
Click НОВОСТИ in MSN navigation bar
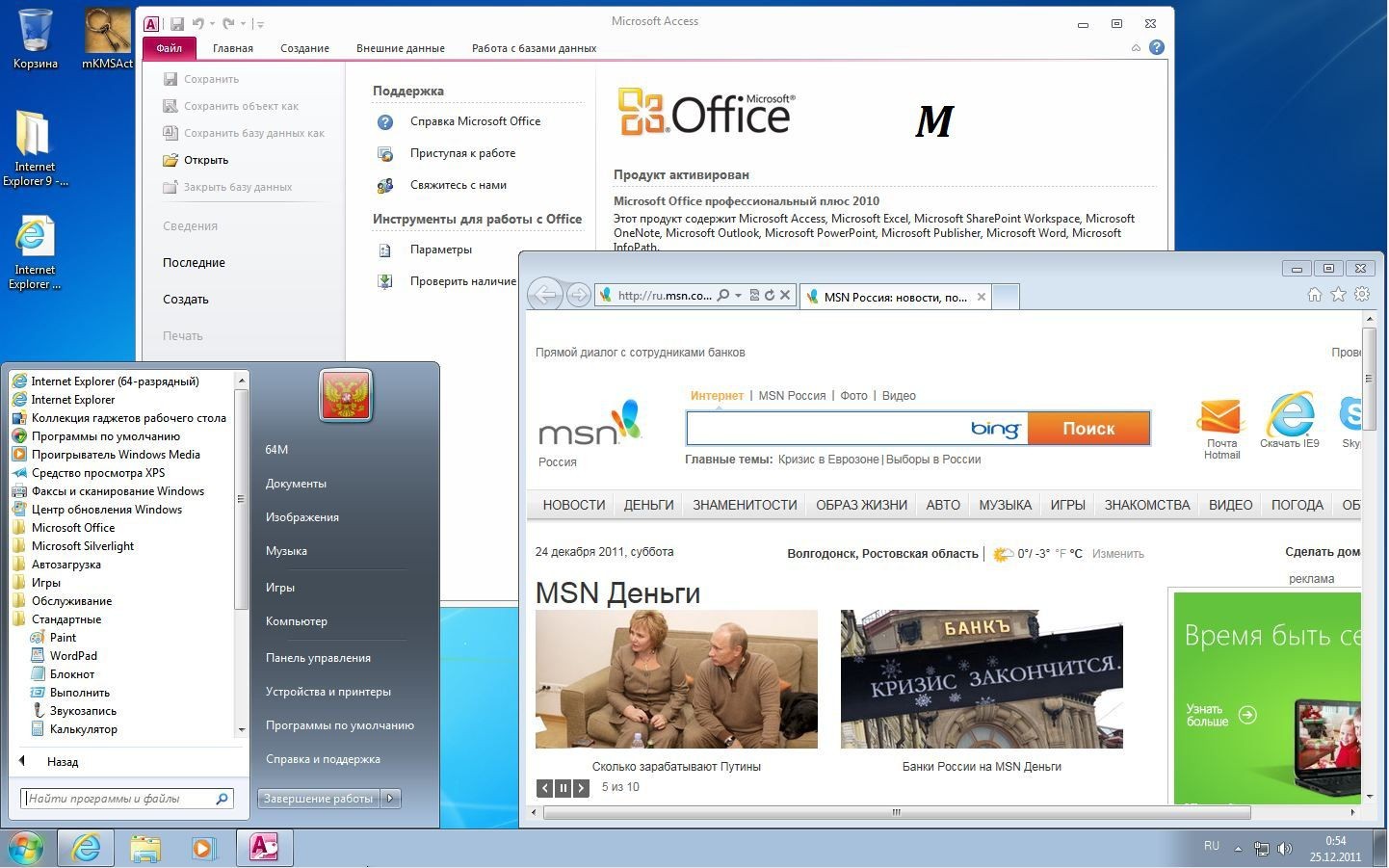pyautogui.click(x=574, y=505)
